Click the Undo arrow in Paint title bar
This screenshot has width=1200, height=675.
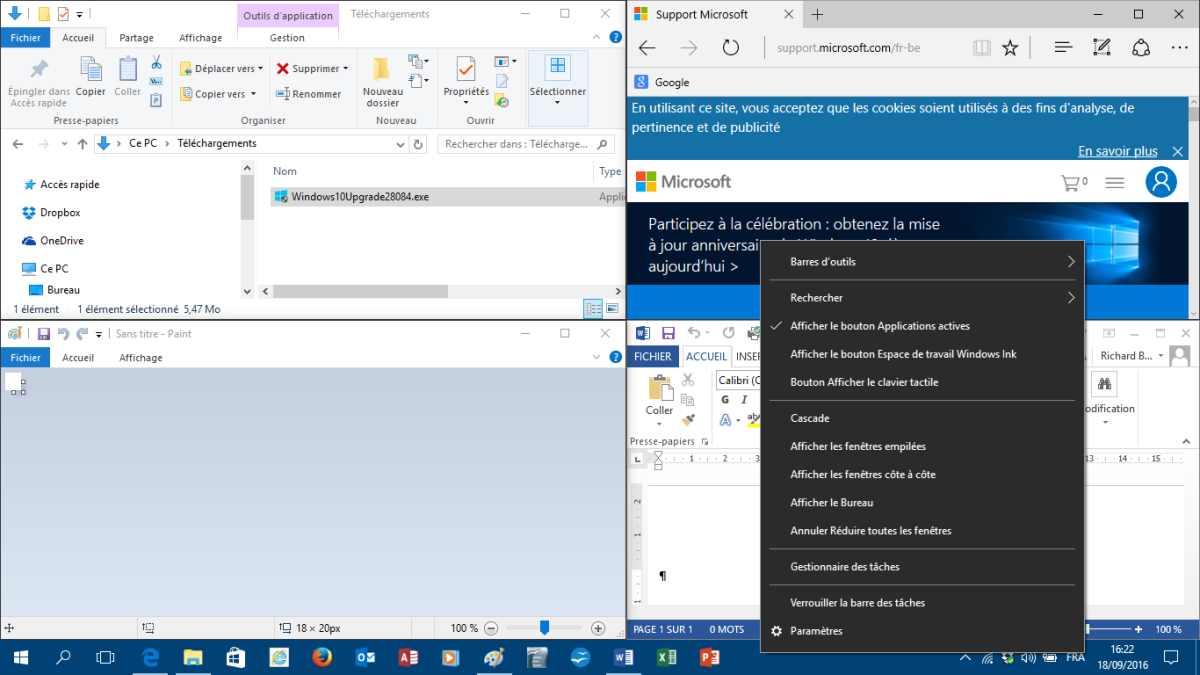tap(63, 334)
